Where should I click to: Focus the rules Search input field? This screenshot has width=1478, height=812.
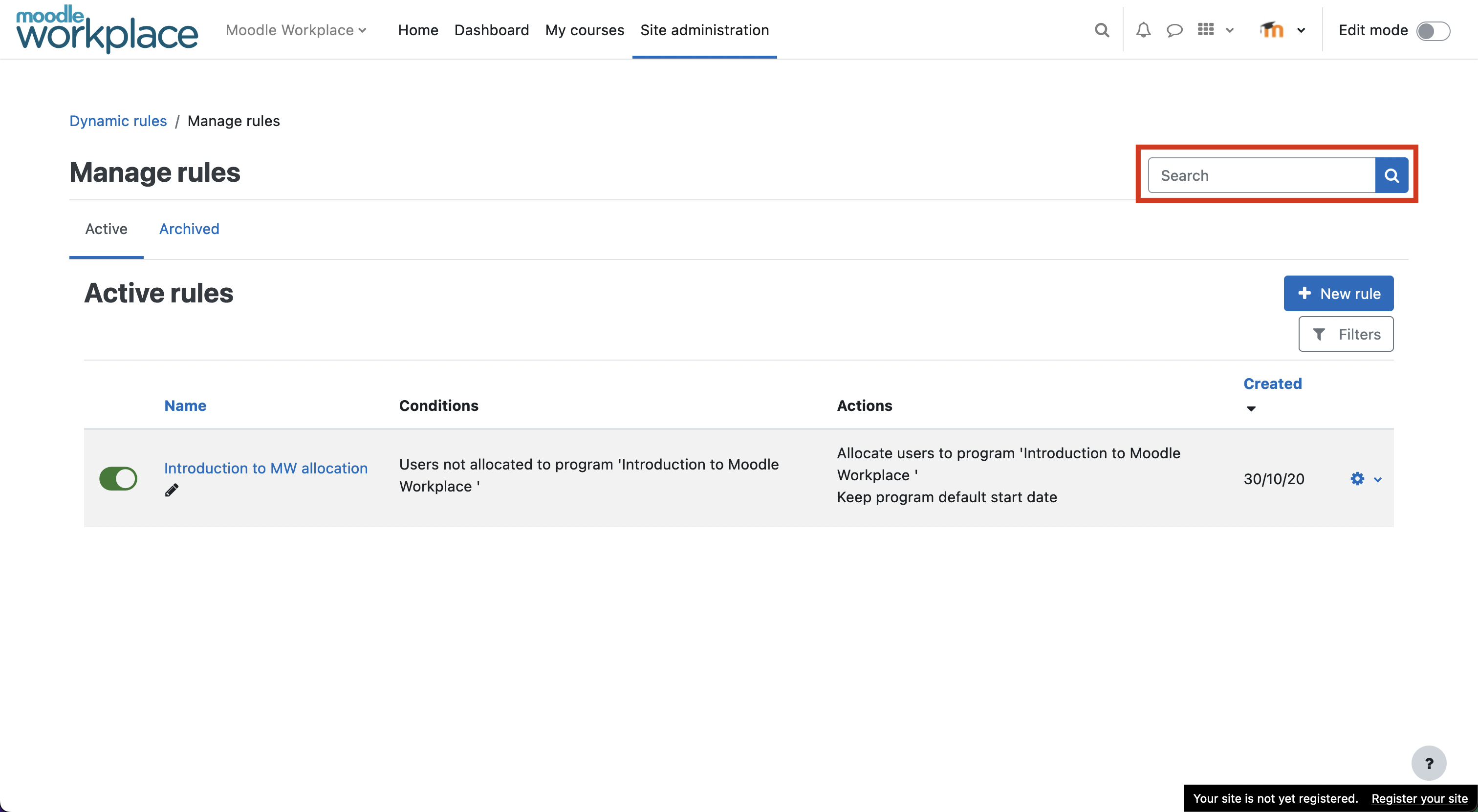click(x=1261, y=175)
